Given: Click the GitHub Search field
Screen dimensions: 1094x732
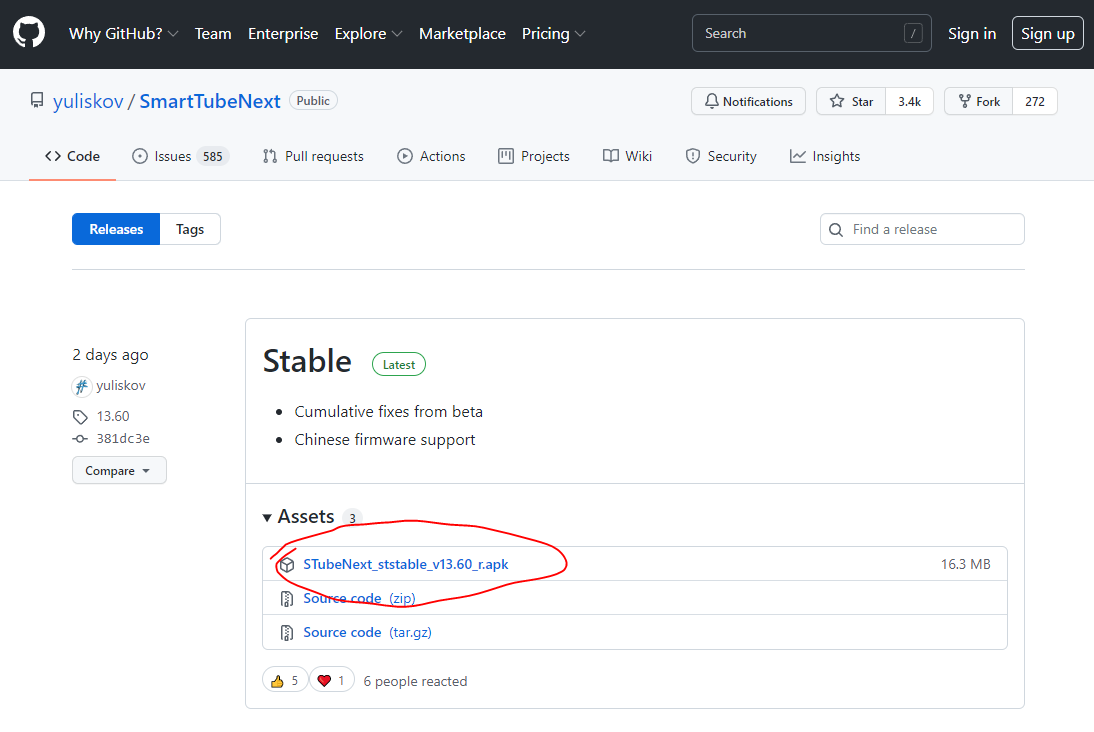Looking at the screenshot, I should click(x=811, y=33).
